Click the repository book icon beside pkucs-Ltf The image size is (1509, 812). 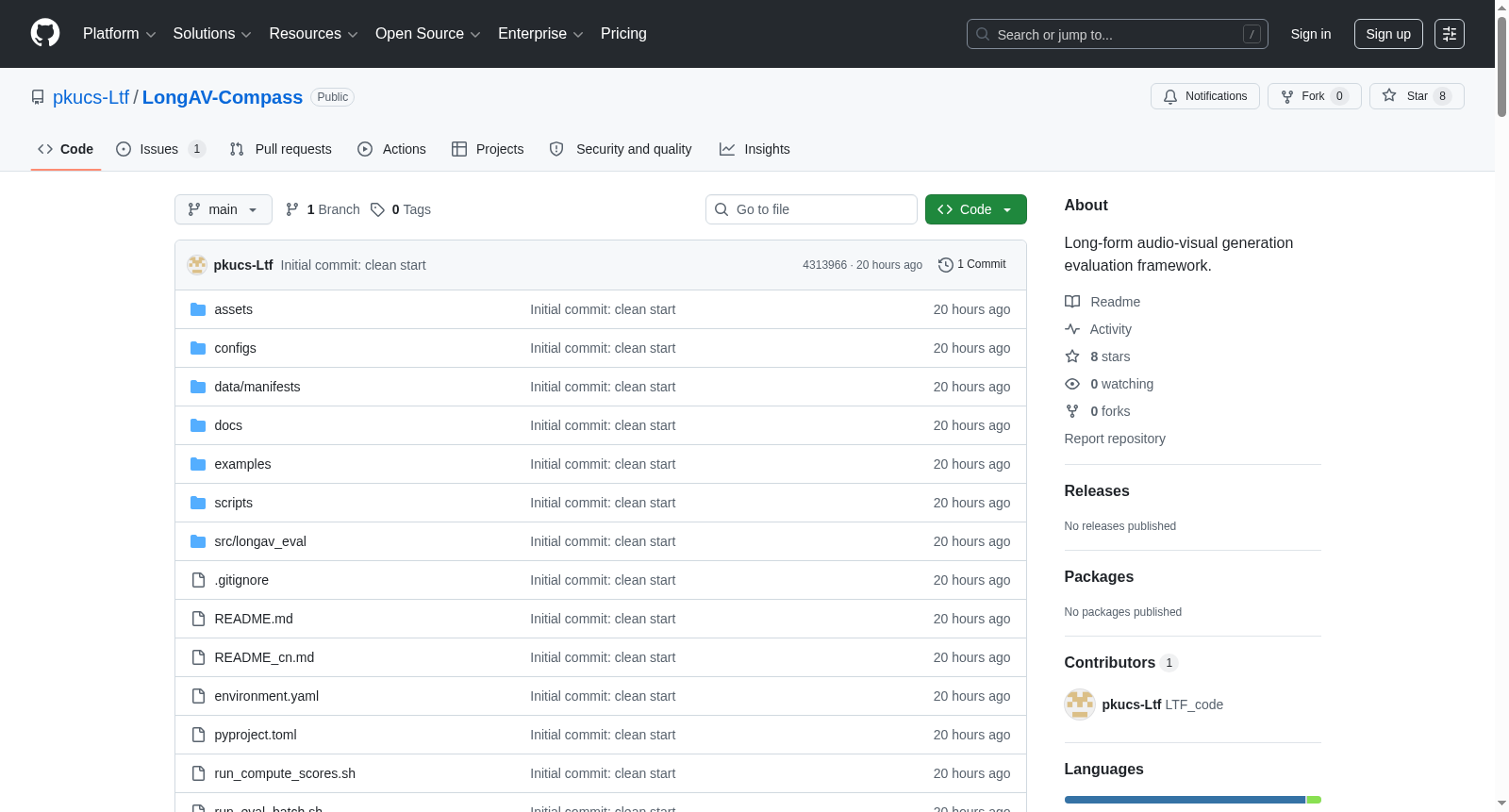(38, 97)
